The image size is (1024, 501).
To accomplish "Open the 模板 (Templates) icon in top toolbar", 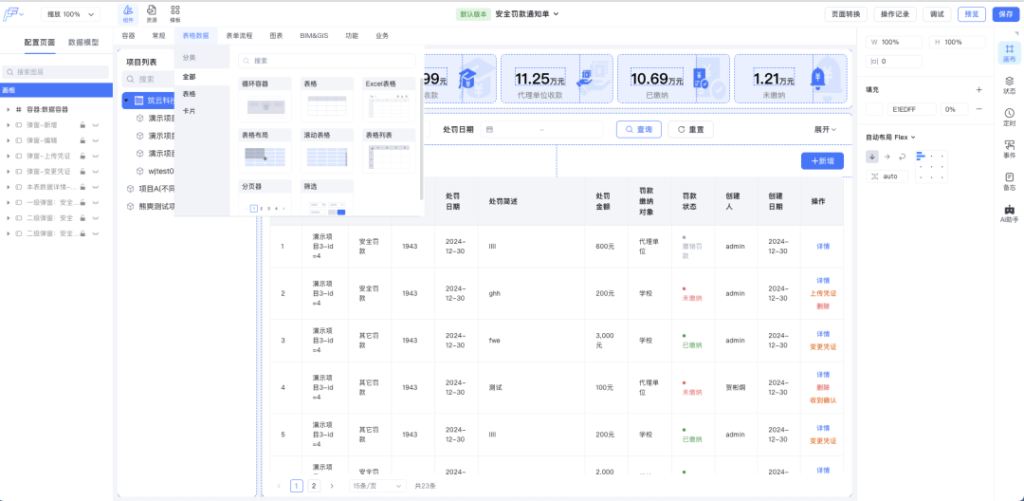I will 175,13.
